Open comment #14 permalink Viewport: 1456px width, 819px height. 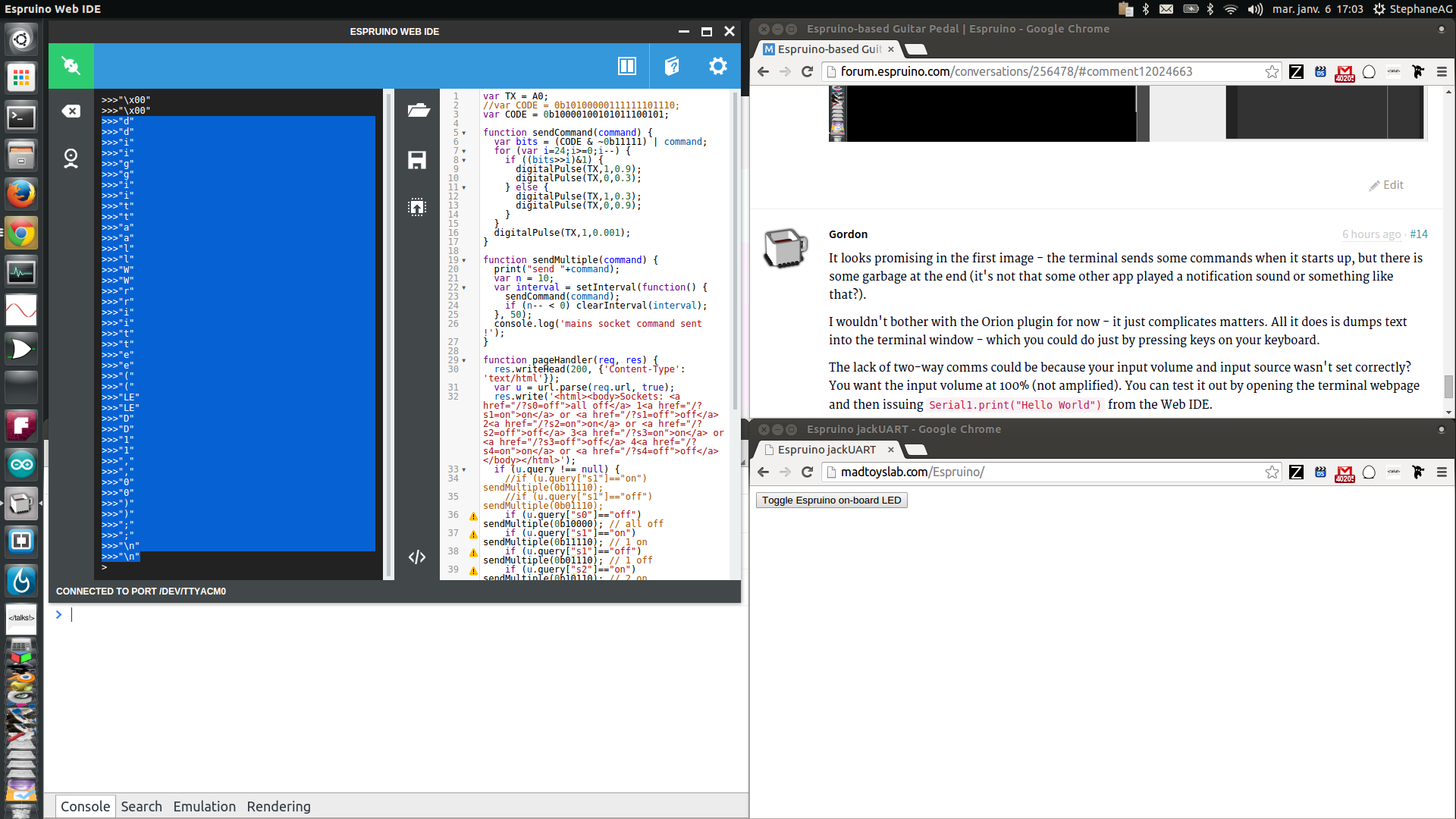tap(1419, 234)
